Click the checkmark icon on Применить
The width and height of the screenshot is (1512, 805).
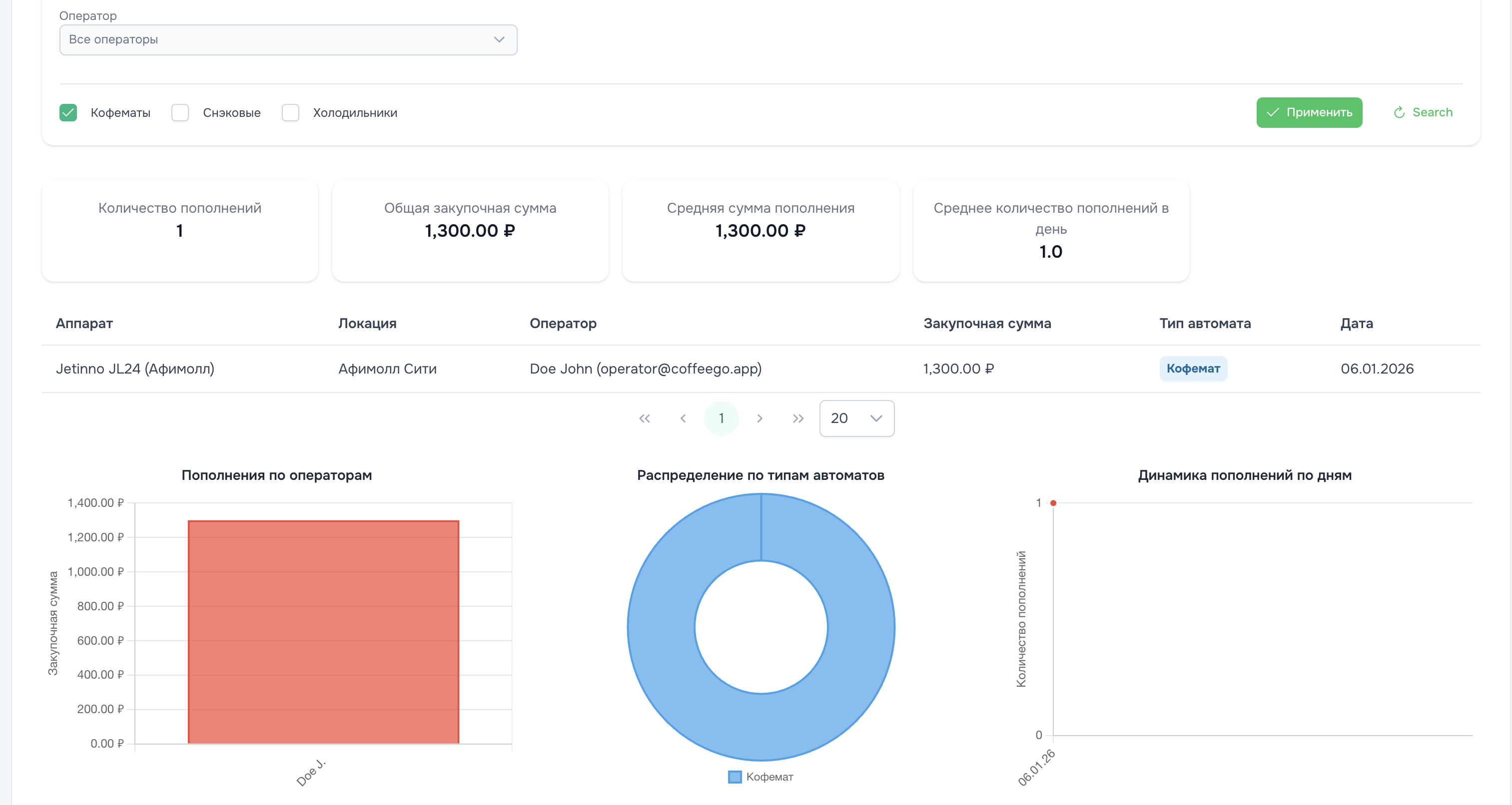1273,113
